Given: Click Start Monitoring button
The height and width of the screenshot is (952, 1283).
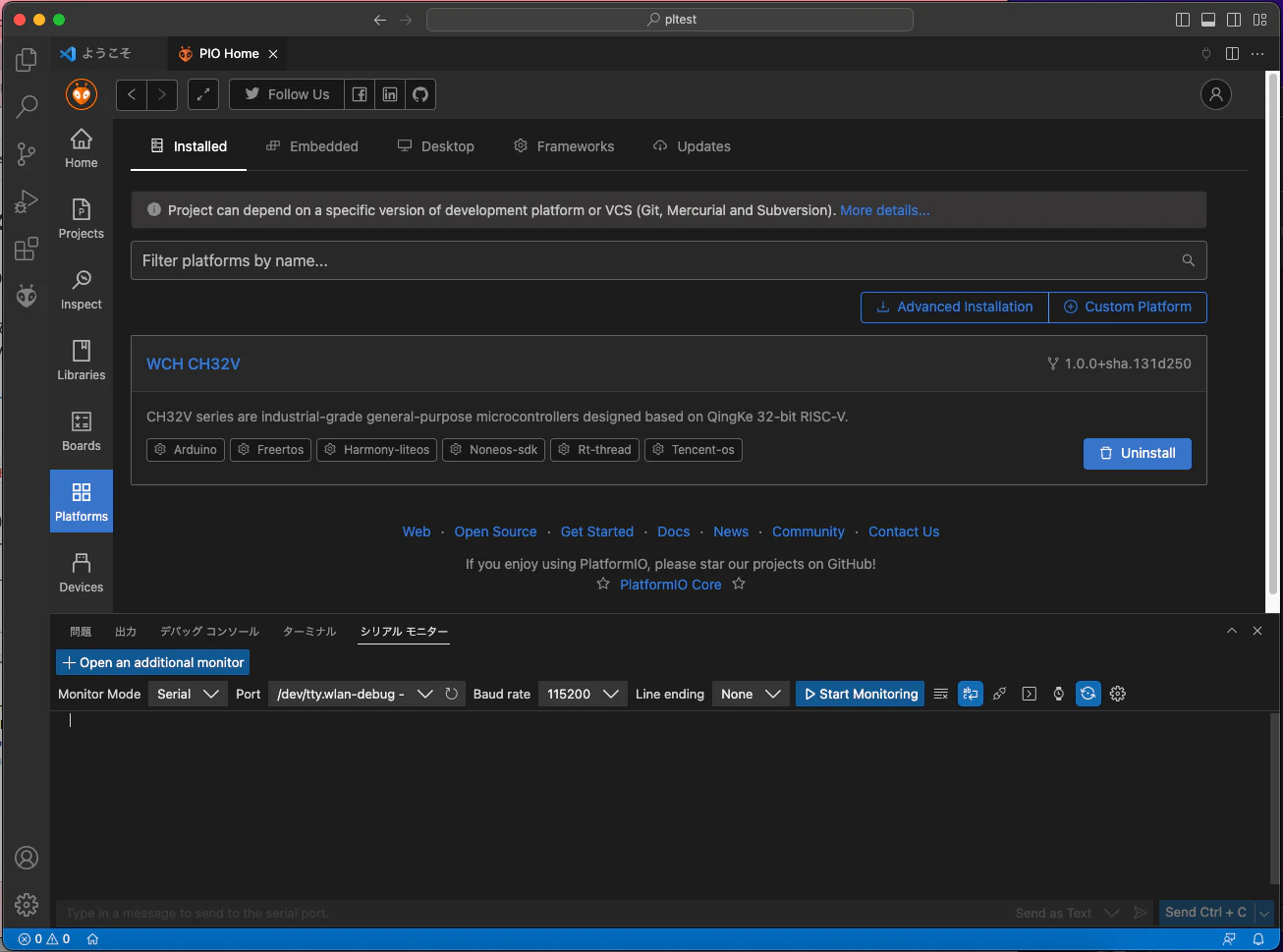Looking at the screenshot, I should click(x=861, y=694).
